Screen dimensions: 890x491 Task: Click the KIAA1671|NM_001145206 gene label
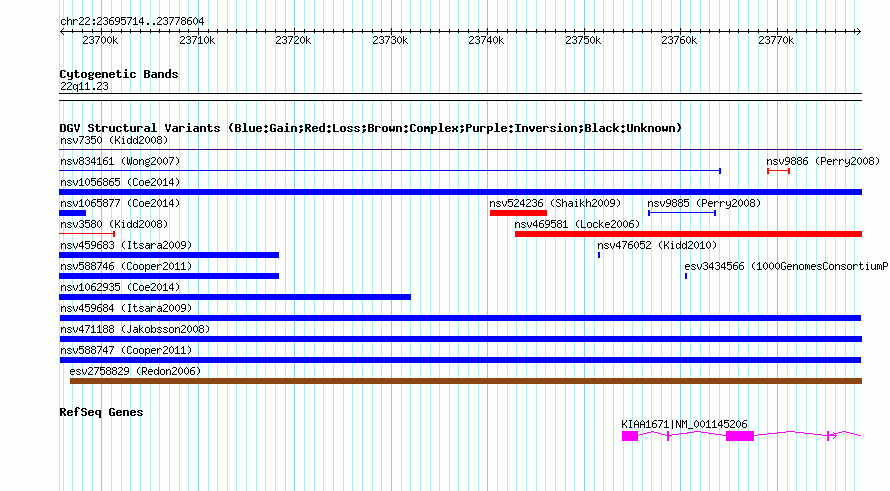(x=684, y=424)
